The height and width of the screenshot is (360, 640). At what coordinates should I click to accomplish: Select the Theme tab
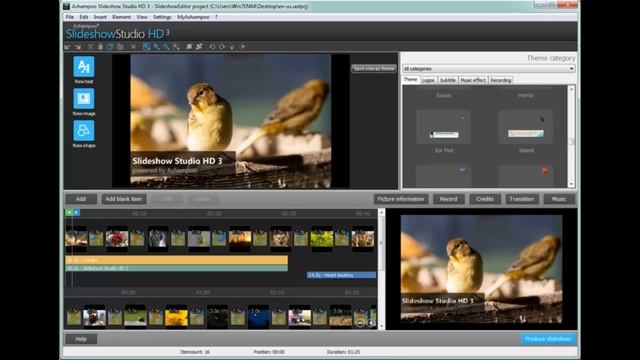pyautogui.click(x=411, y=80)
